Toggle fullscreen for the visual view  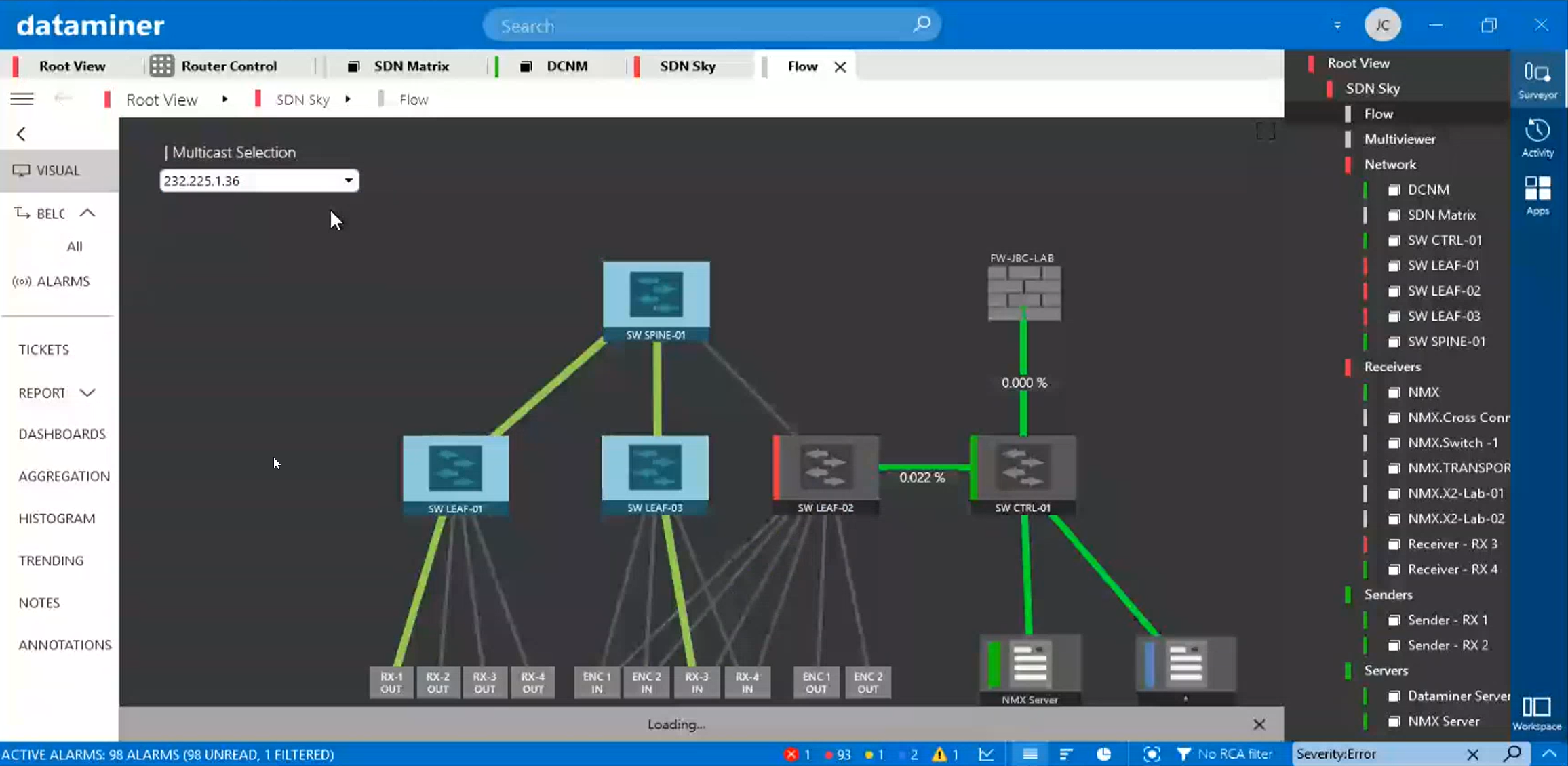[1266, 131]
